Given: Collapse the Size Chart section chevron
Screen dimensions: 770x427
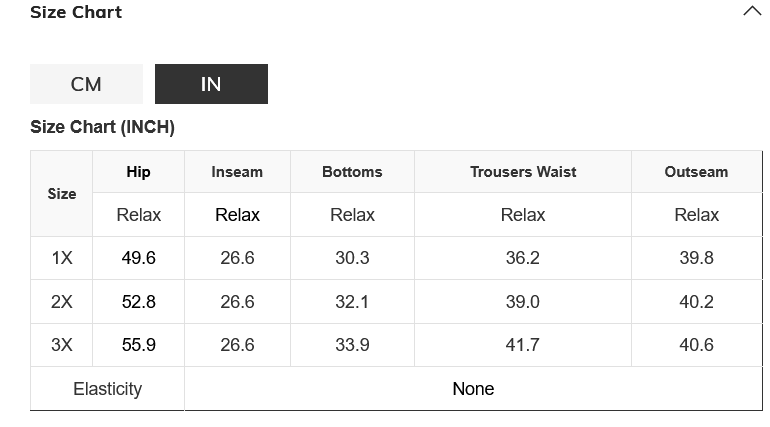Looking at the screenshot, I should pos(752,12).
